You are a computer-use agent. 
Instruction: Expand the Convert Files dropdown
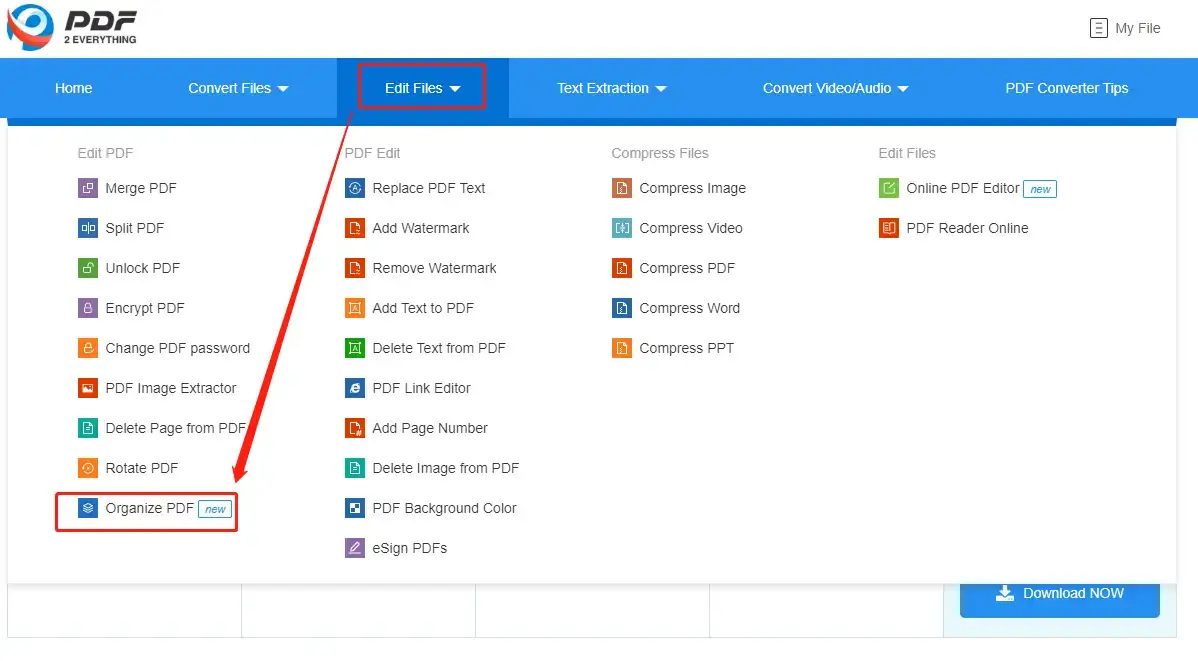tap(238, 88)
